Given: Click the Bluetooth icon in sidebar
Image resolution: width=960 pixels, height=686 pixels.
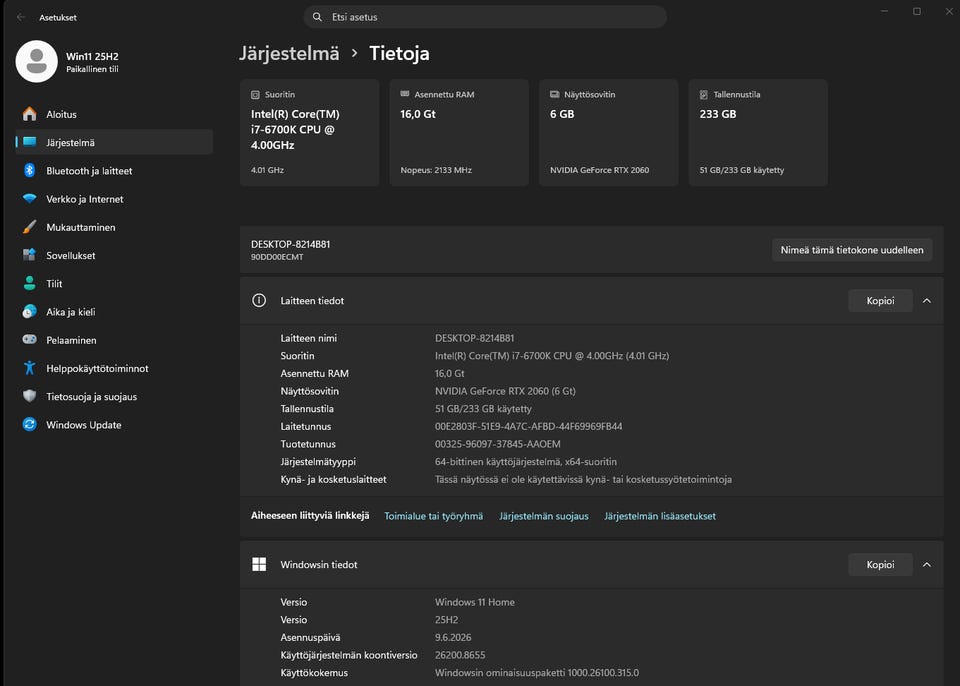Looking at the screenshot, I should pos(29,170).
